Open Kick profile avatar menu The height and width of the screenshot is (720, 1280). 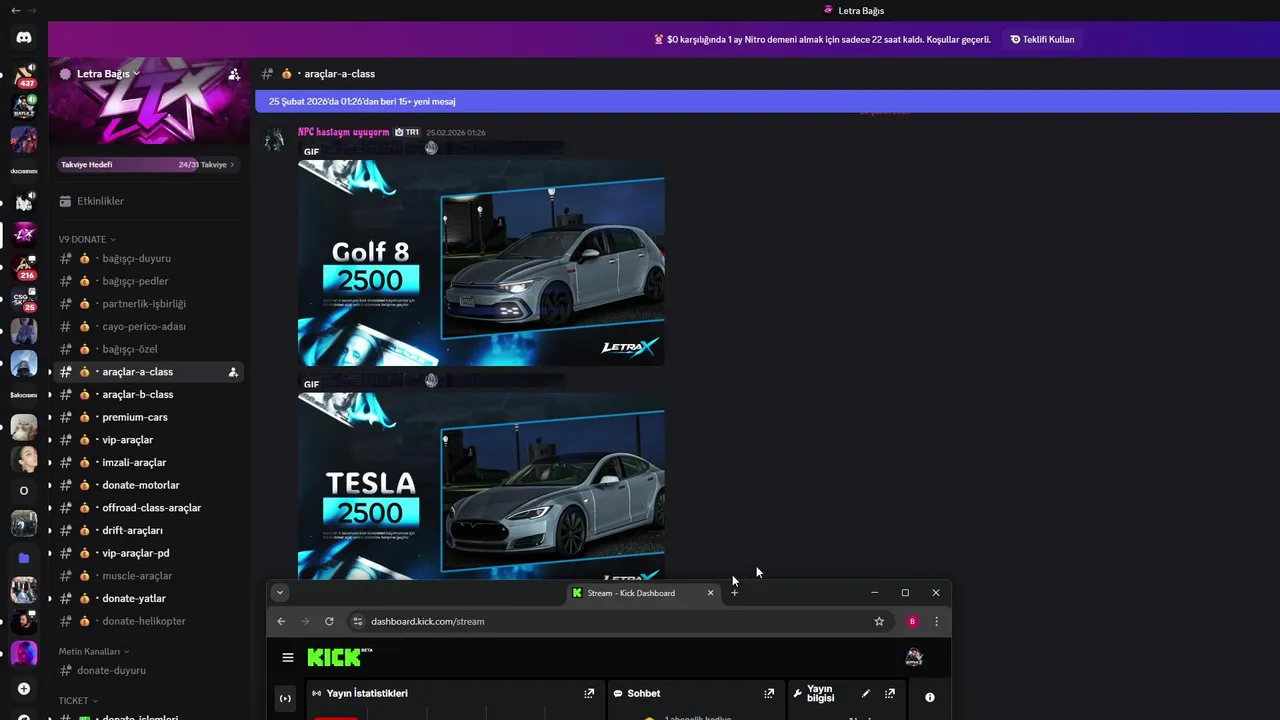(914, 657)
